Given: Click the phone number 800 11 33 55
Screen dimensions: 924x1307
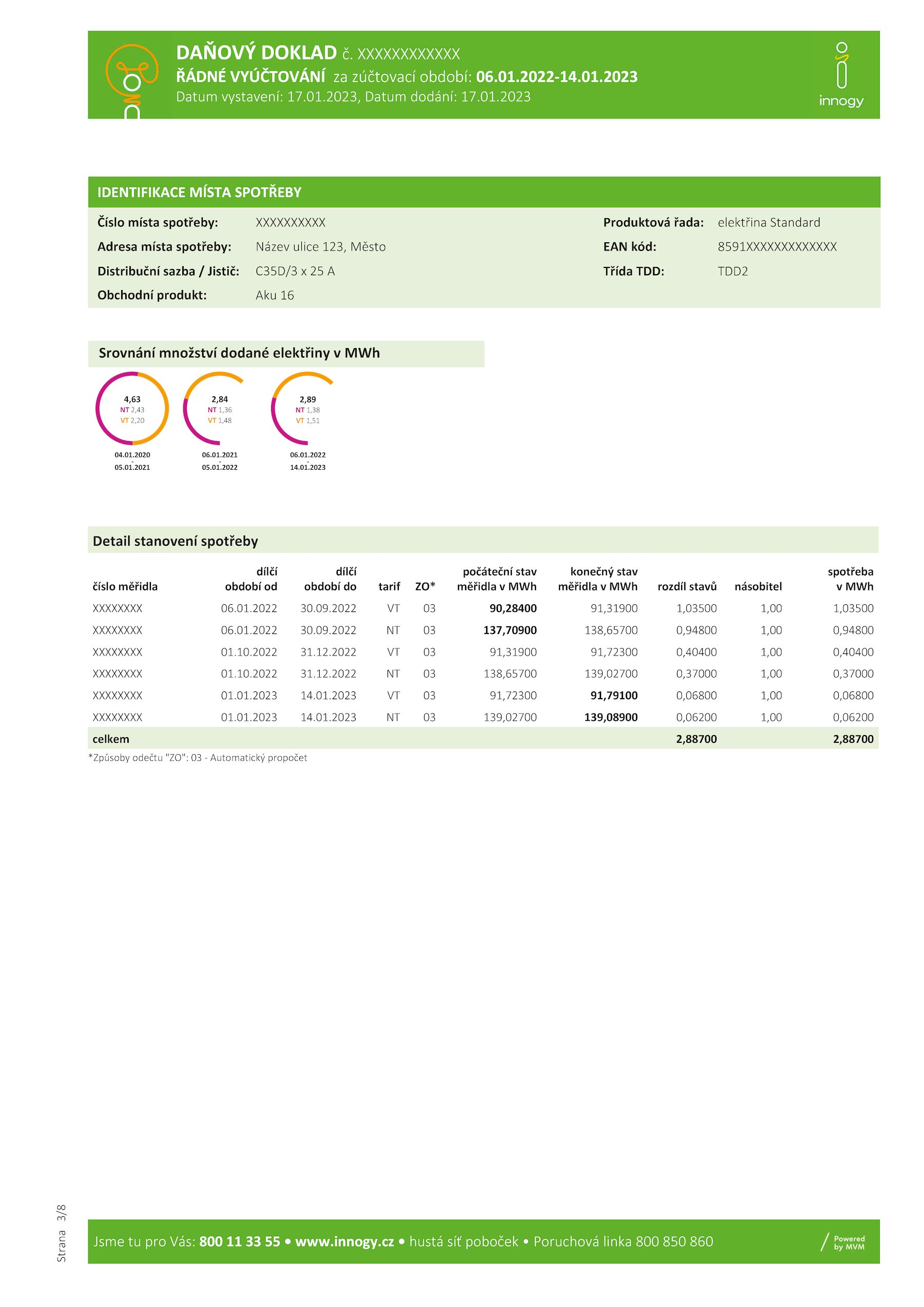Looking at the screenshot, I should tap(240, 1241).
